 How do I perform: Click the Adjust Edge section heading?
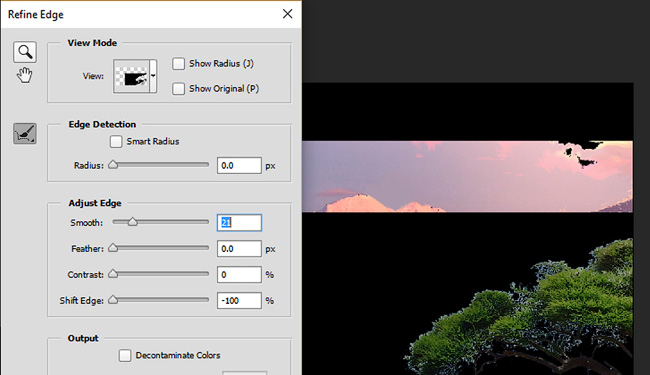click(95, 203)
